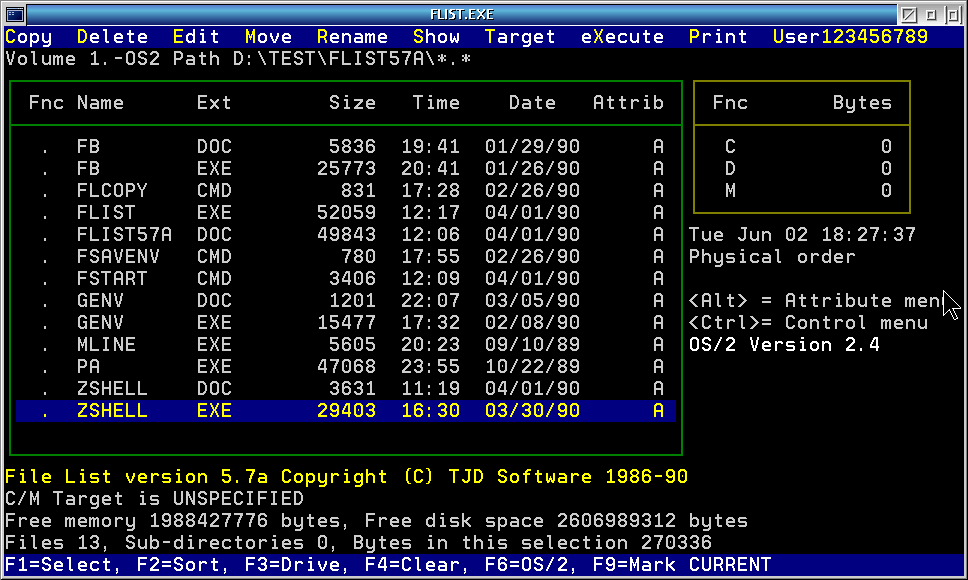Open the User123456789 menu
This screenshot has width=968, height=580.
pos(850,37)
